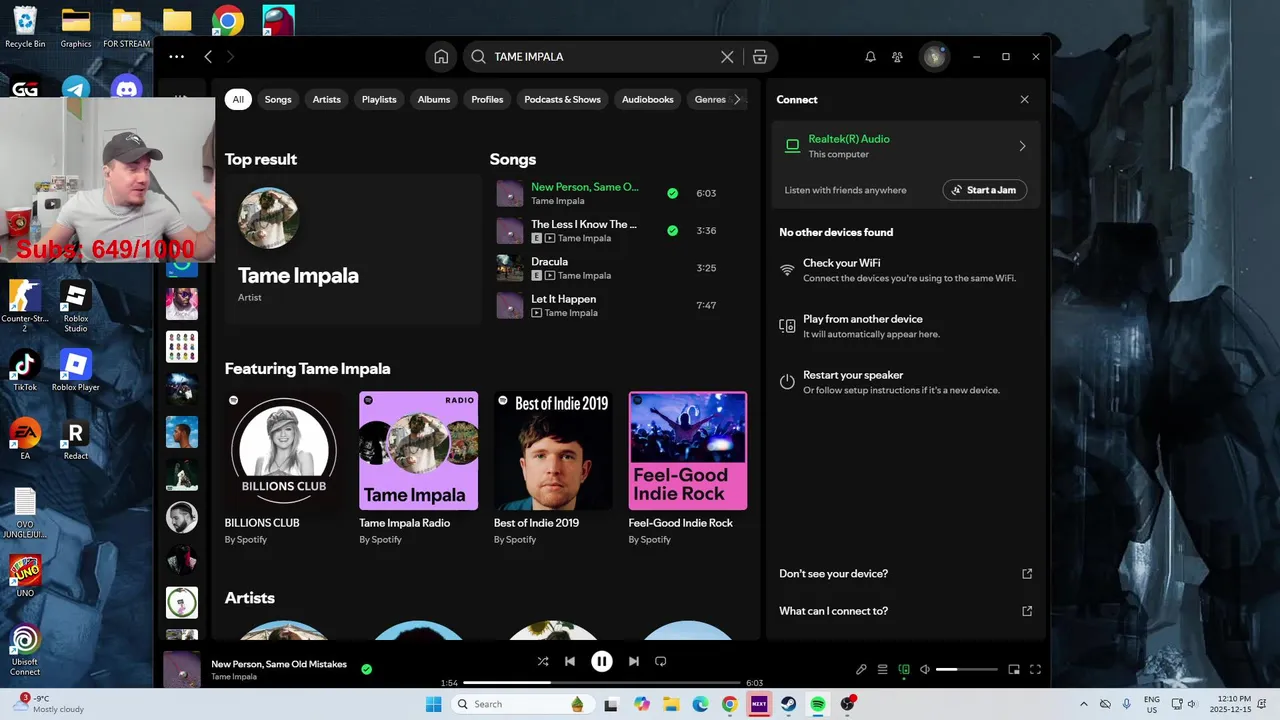The height and width of the screenshot is (720, 1280).
Task: Open the Recycle Bin on the desktop
Action: (25, 27)
